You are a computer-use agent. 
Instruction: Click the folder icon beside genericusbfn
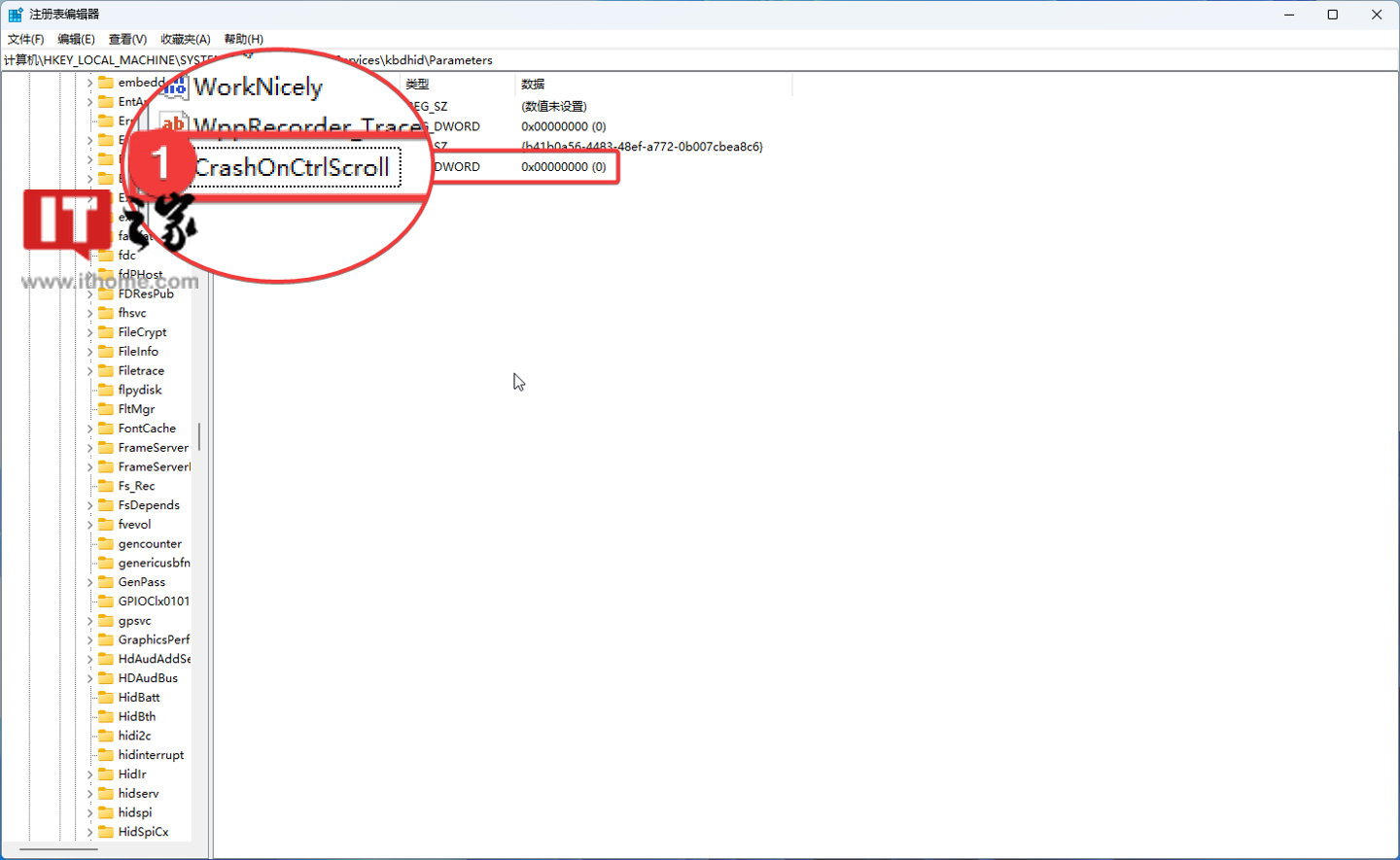tap(106, 563)
